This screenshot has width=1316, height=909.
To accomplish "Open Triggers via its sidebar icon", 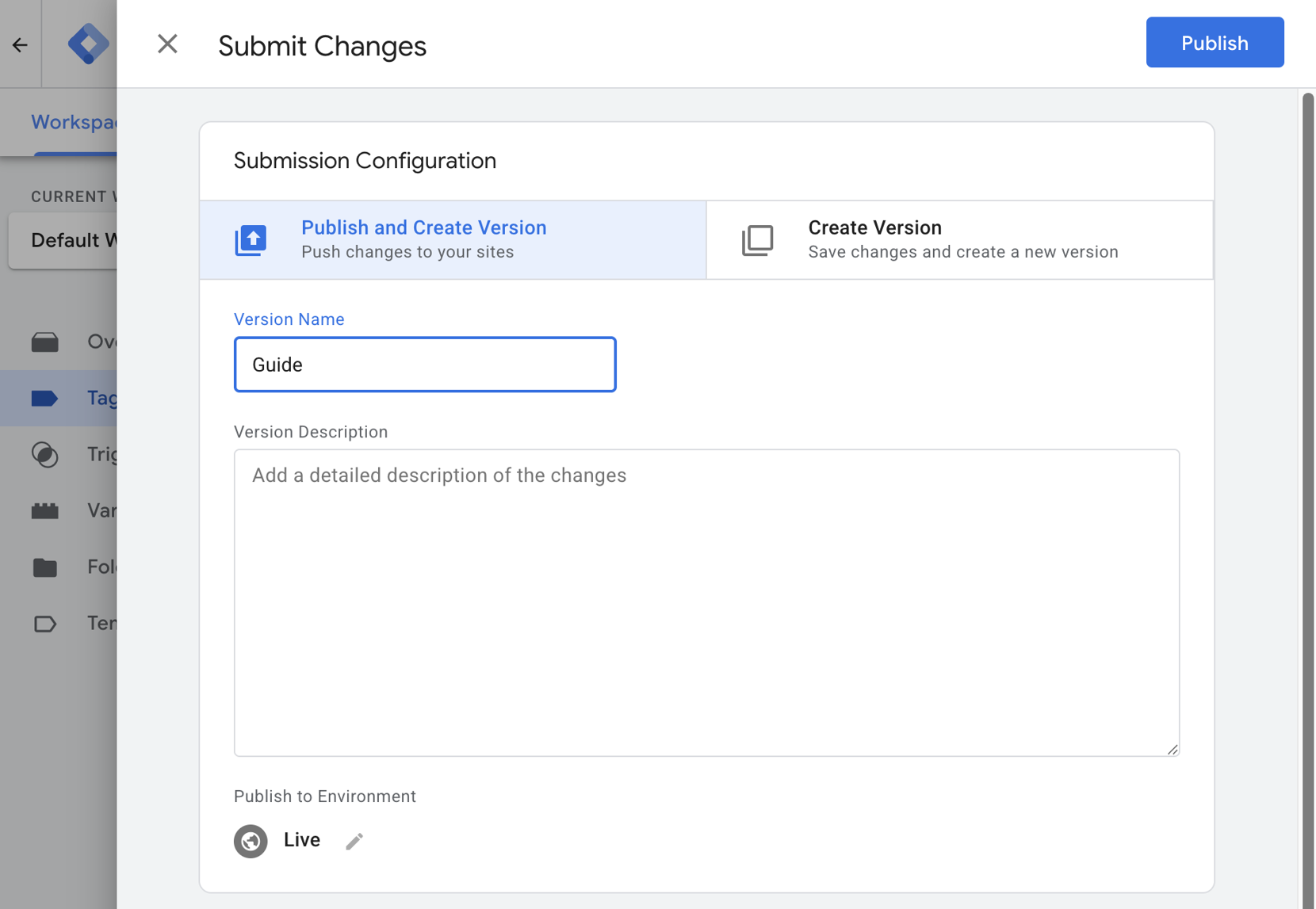I will point(44,454).
